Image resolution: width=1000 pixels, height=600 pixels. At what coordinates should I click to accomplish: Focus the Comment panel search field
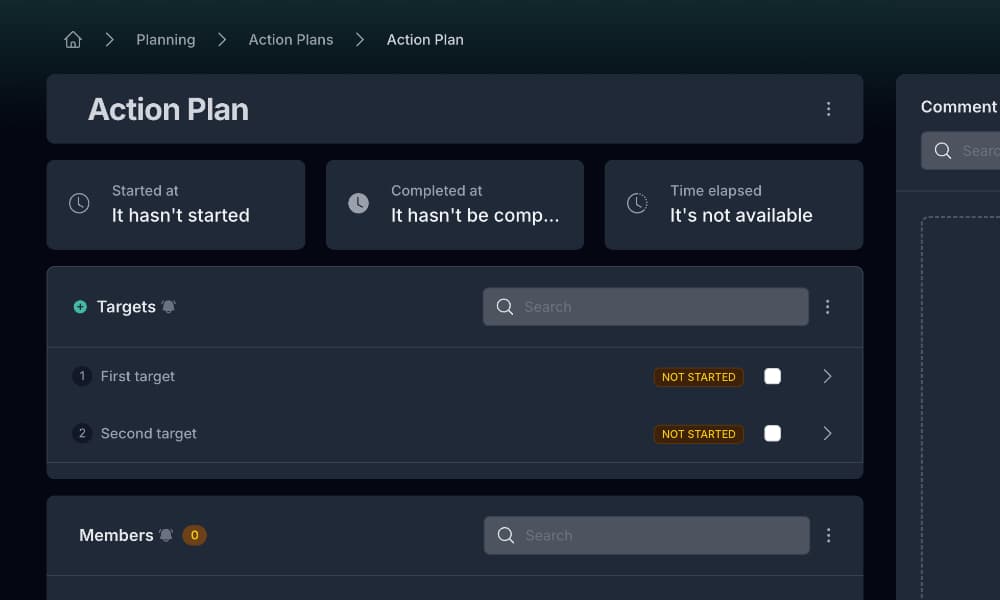[960, 150]
